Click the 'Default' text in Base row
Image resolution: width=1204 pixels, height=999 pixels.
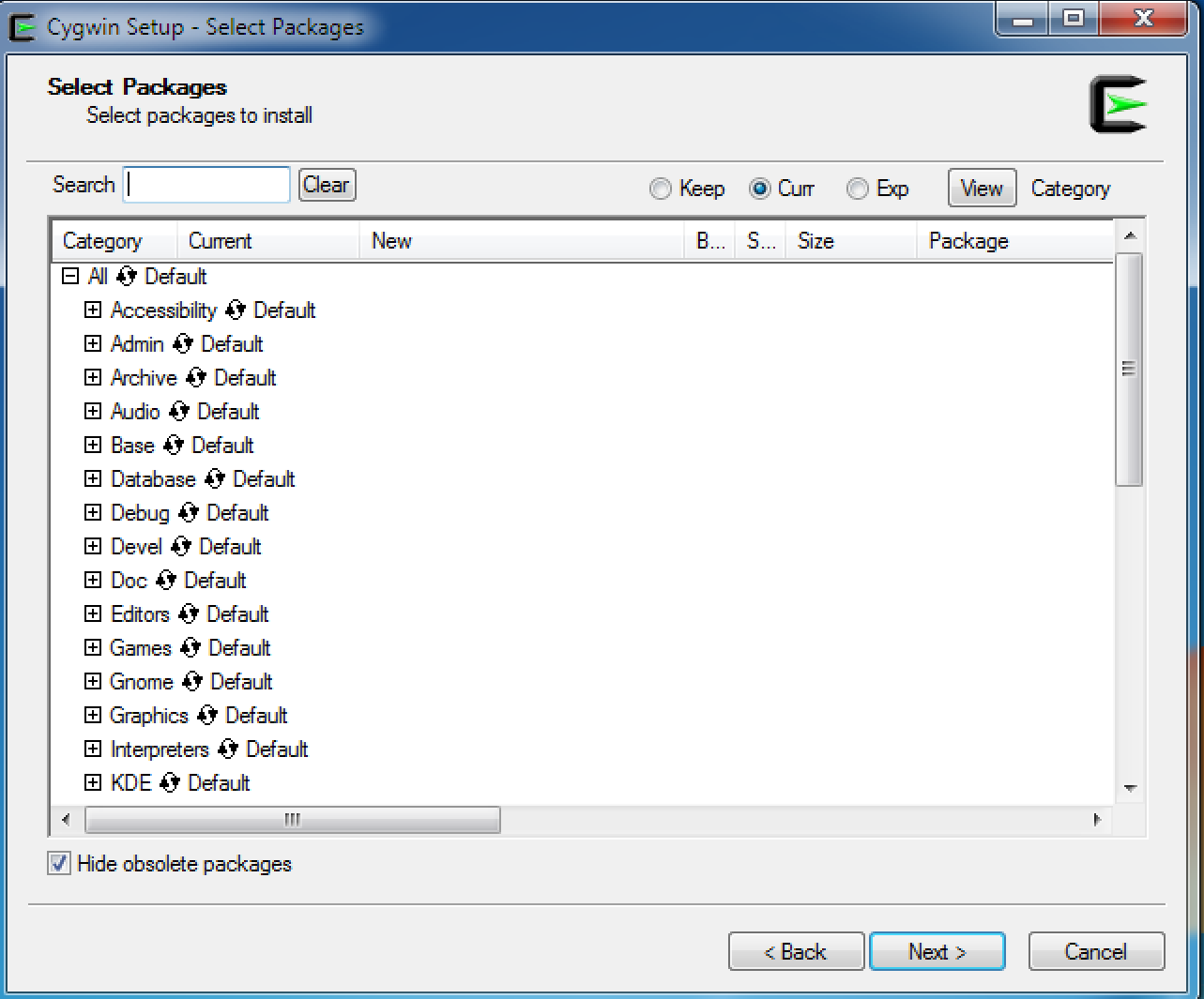click(222, 446)
